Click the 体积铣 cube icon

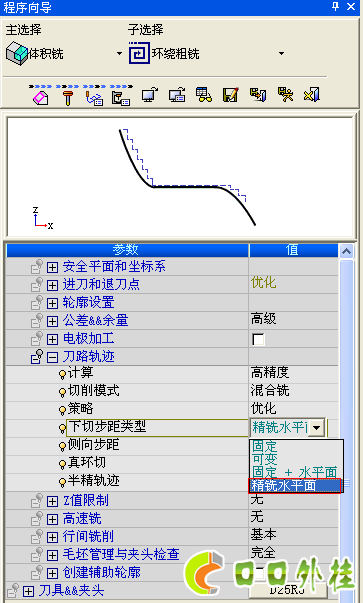coord(17,53)
